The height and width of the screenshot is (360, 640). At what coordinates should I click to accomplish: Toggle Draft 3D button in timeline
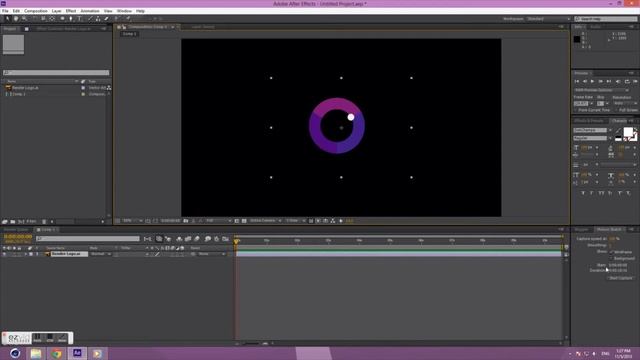coord(168,239)
